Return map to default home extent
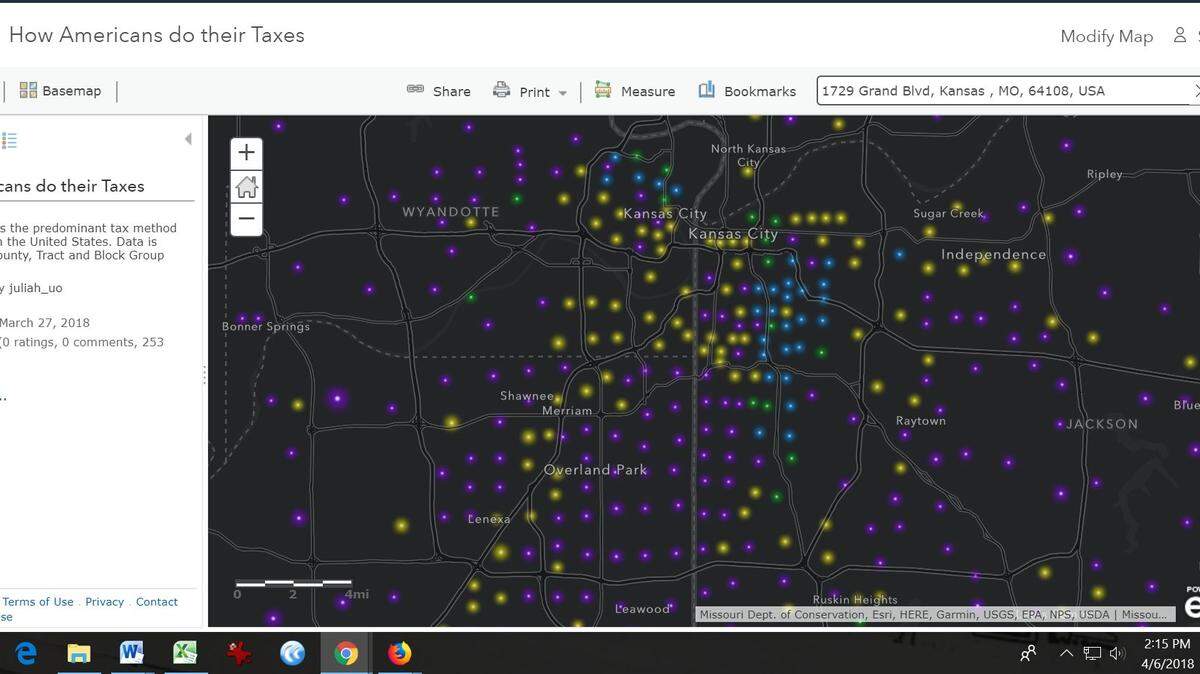1200x674 pixels. (246, 186)
